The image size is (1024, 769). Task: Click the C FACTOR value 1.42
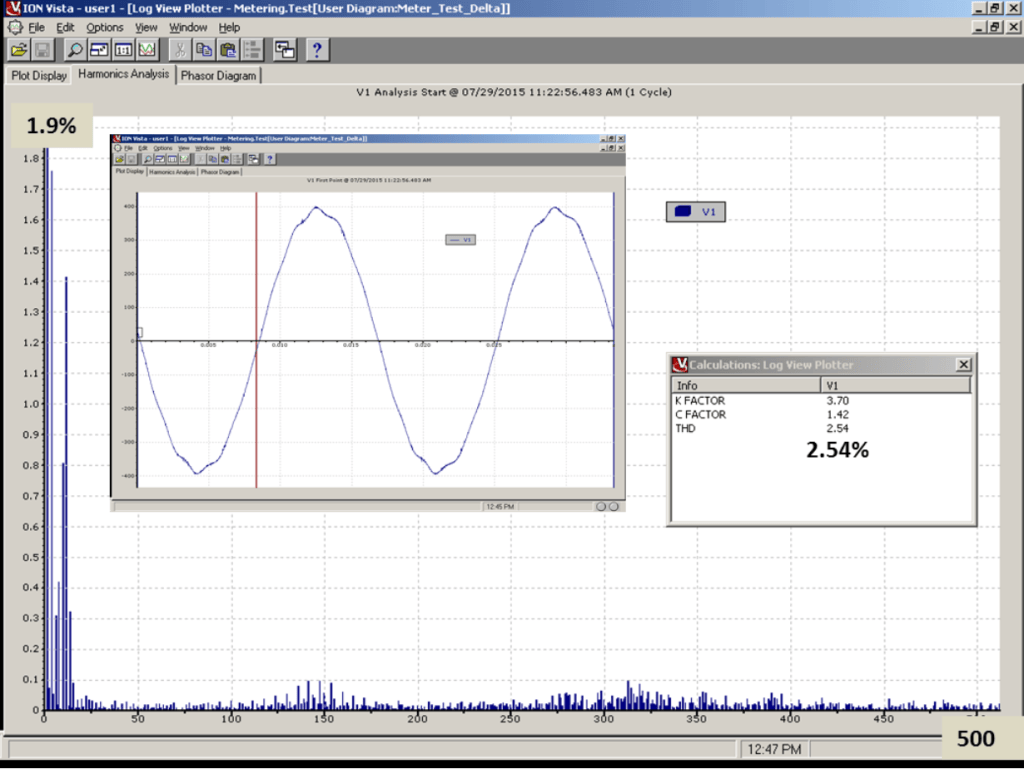(837, 415)
